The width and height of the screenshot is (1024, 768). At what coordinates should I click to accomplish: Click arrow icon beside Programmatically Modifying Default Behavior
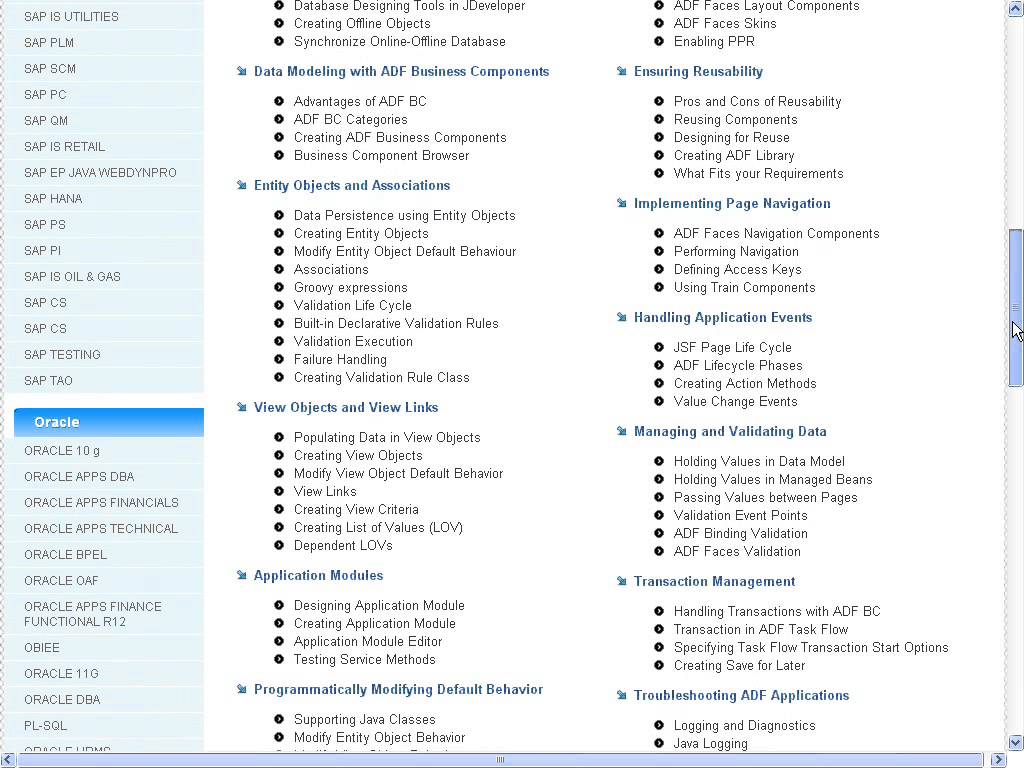(x=242, y=690)
